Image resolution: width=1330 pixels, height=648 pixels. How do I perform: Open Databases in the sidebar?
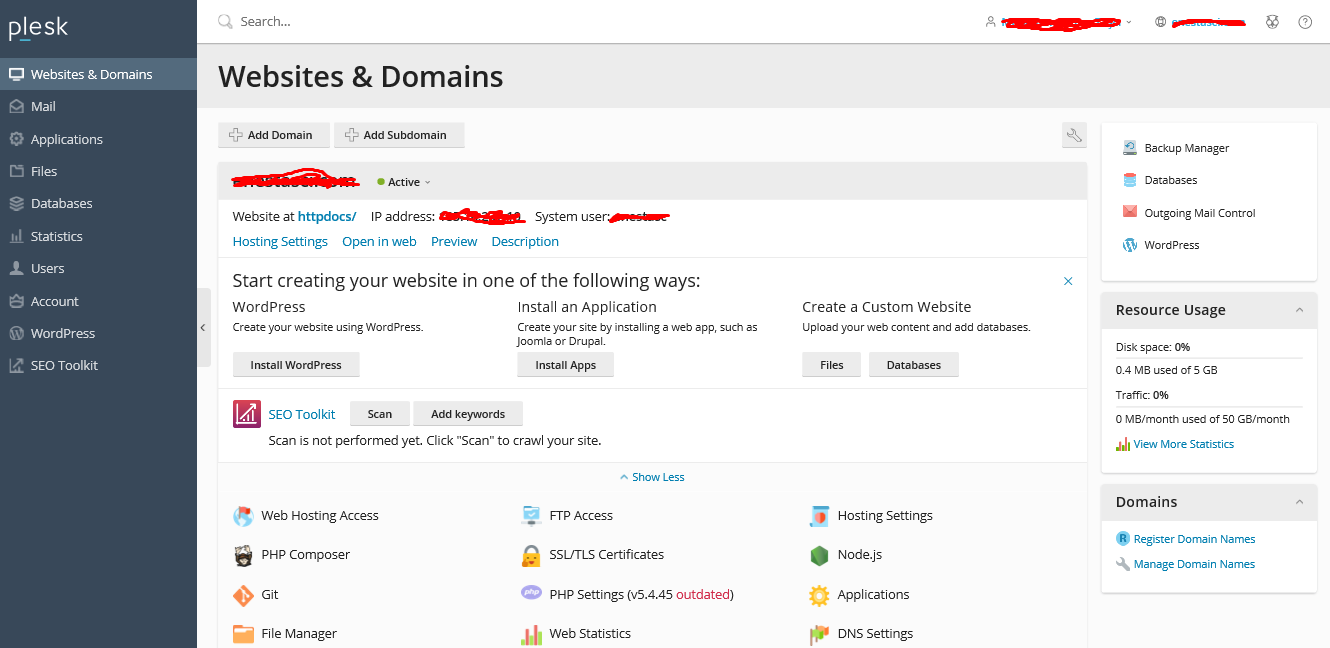click(x=98, y=203)
